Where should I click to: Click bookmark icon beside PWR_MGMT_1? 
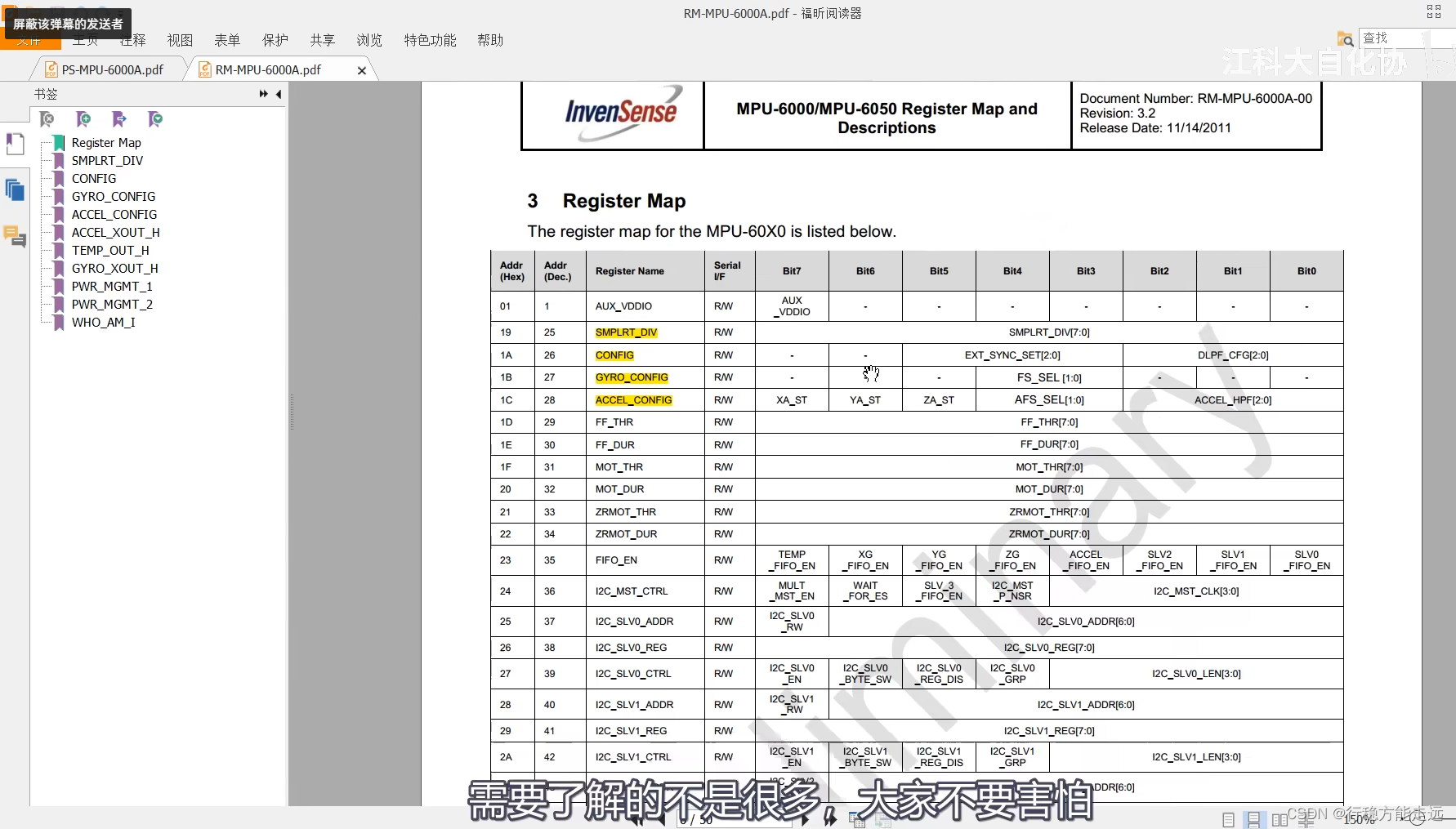click(59, 287)
